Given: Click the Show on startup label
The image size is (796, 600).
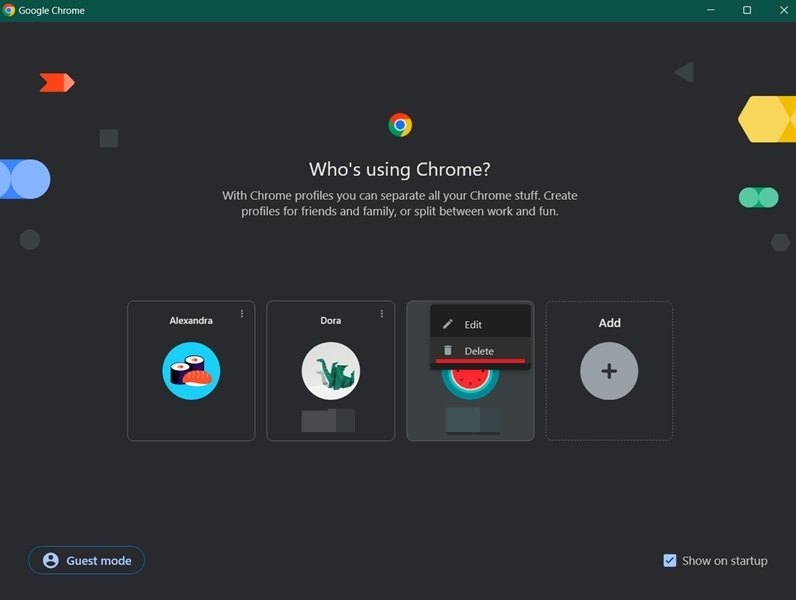Looking at the screenshot, I should pyautogui.click(x=724, y=561).
